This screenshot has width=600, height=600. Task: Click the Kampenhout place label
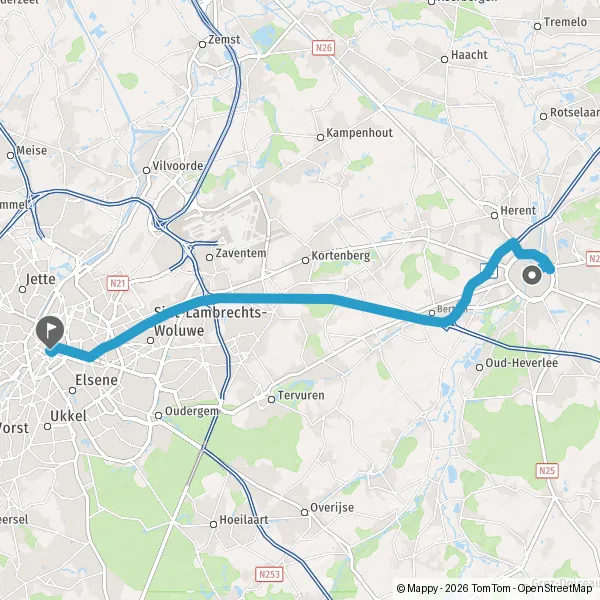tap(359, 133)
